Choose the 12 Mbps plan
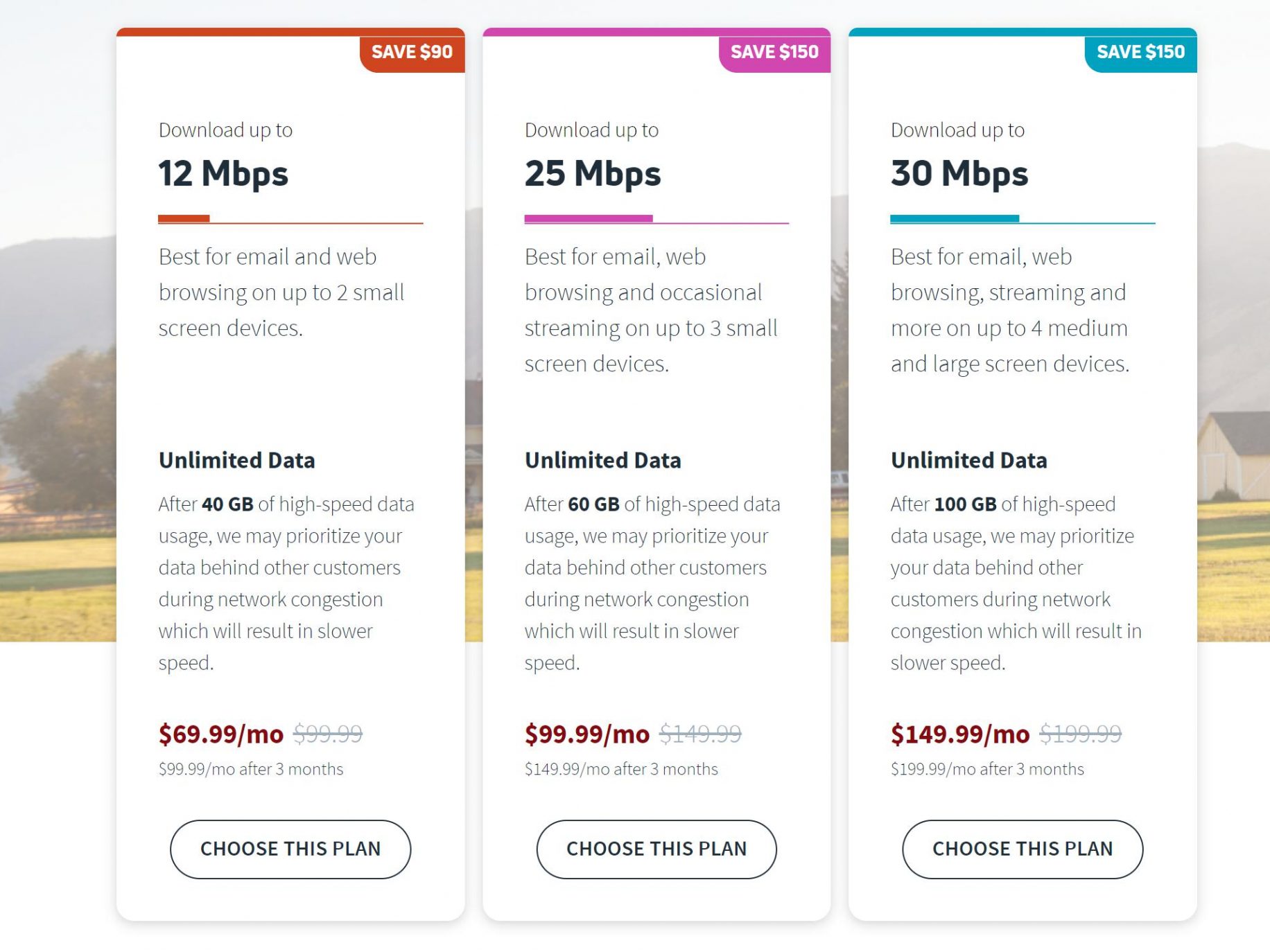This screenshot has height=952, width=1270. point(290,849)
